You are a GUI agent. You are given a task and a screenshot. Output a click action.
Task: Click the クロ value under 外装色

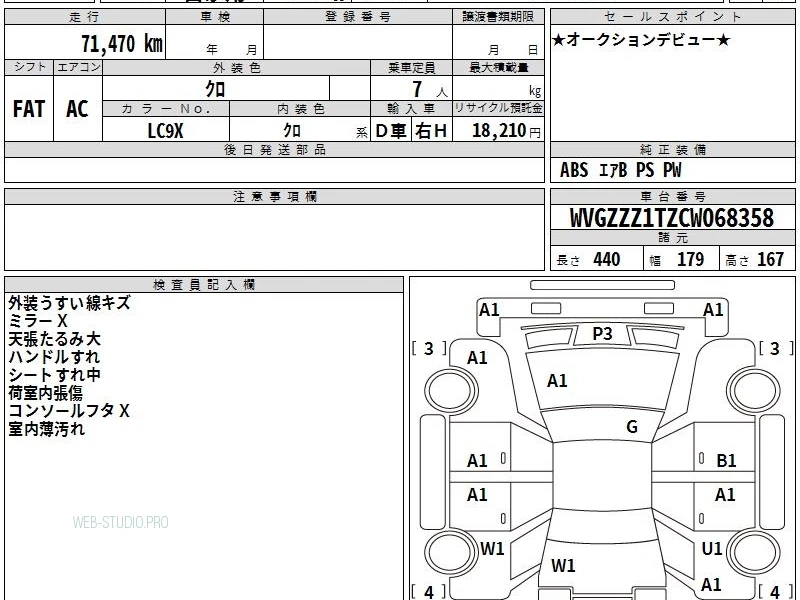click(215, 89)
